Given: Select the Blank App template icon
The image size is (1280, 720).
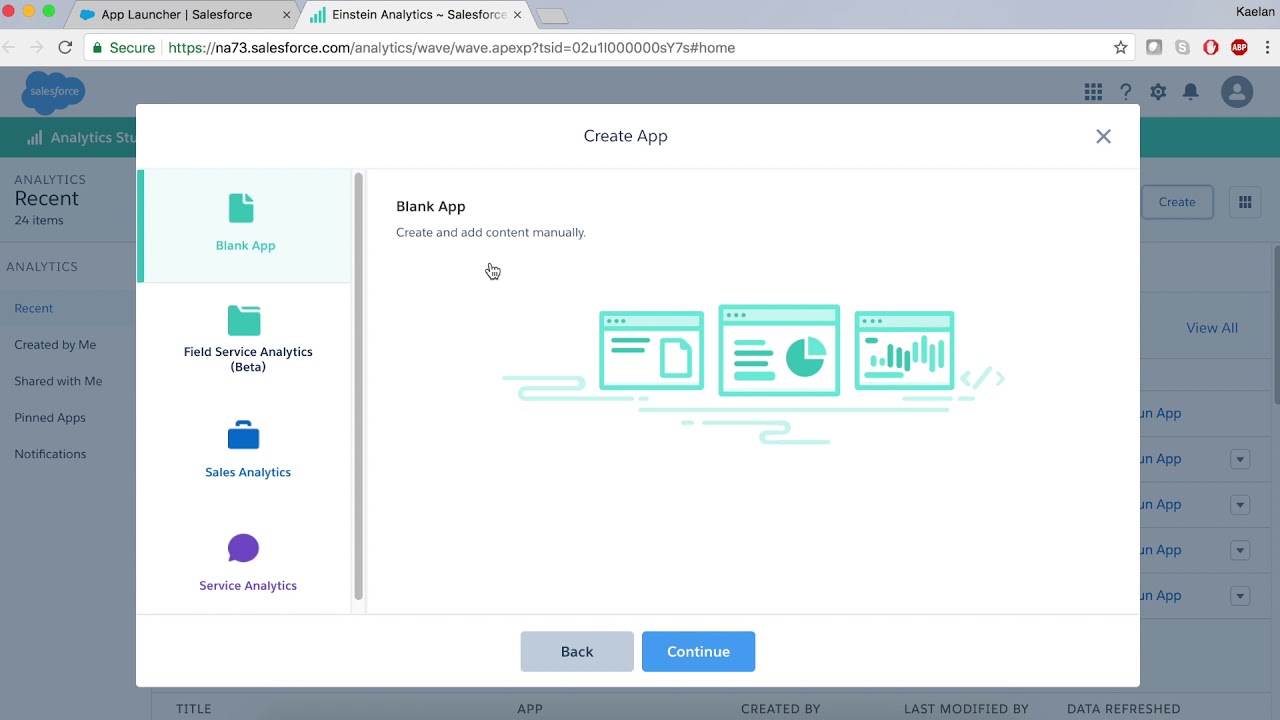Looking at the screenshot, I should click(241, 208).
